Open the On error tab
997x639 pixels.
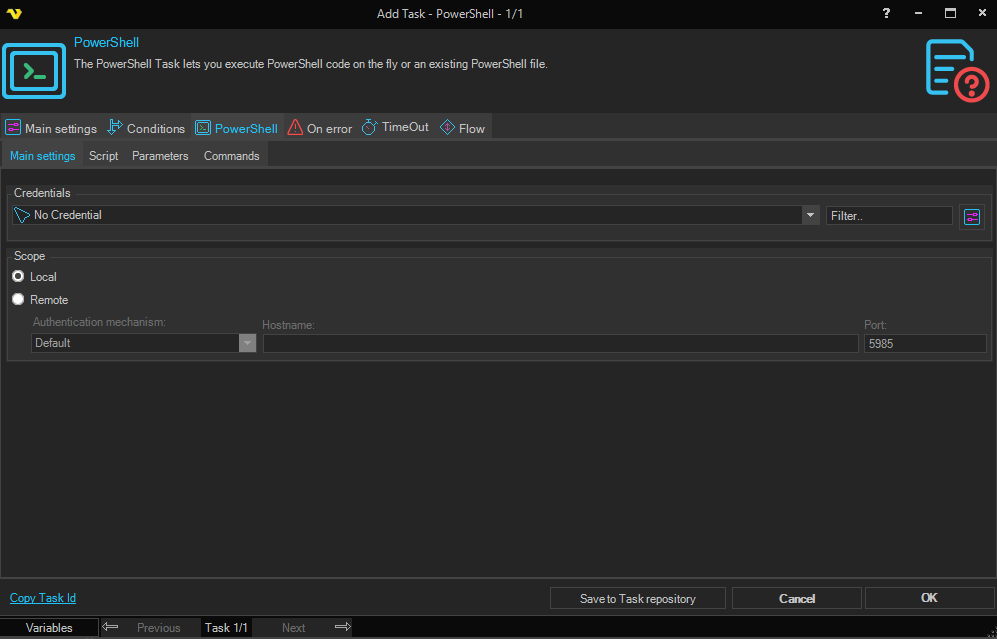click(320, 128)
